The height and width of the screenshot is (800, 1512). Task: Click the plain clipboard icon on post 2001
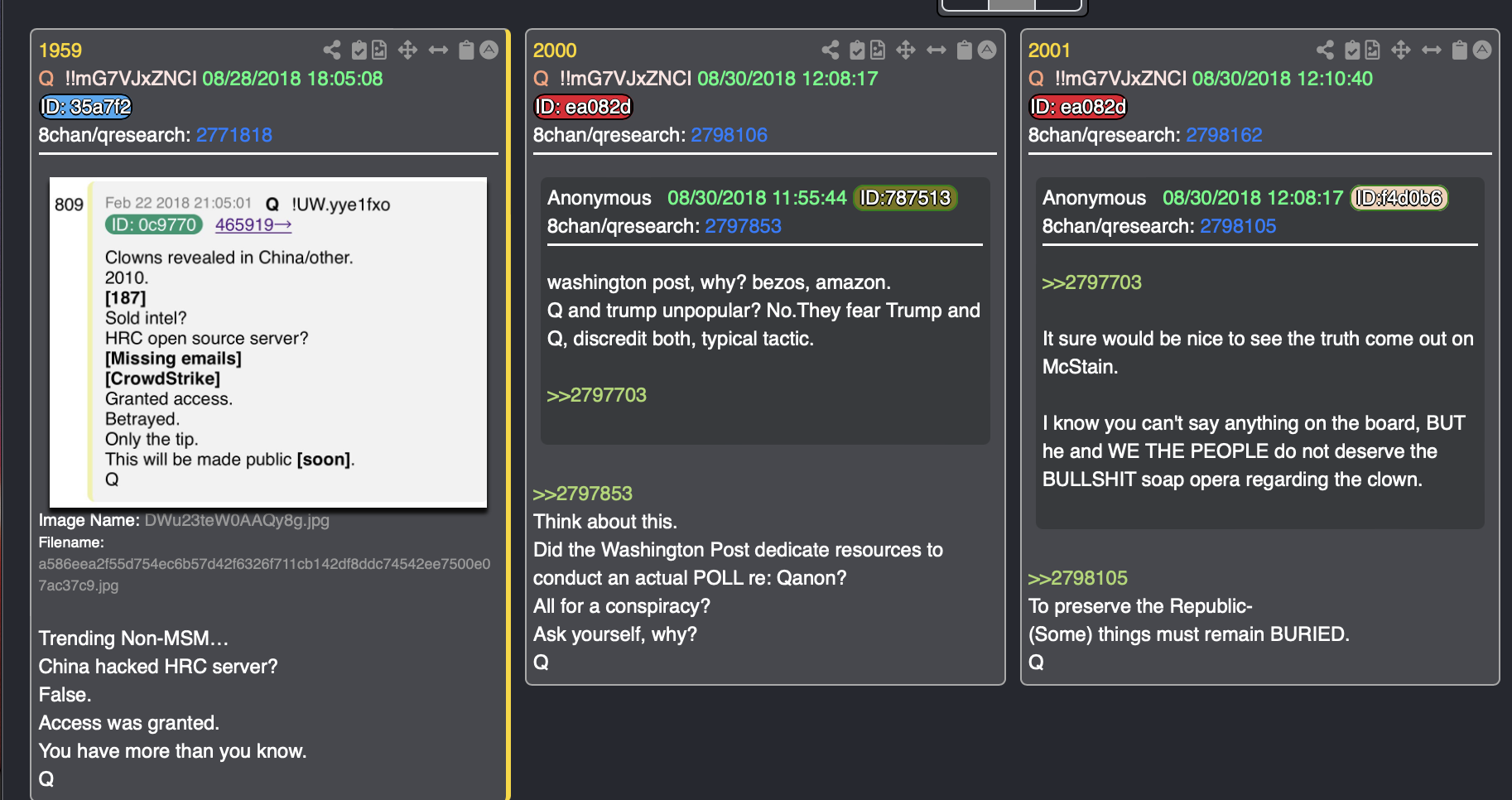[1460, 51]
